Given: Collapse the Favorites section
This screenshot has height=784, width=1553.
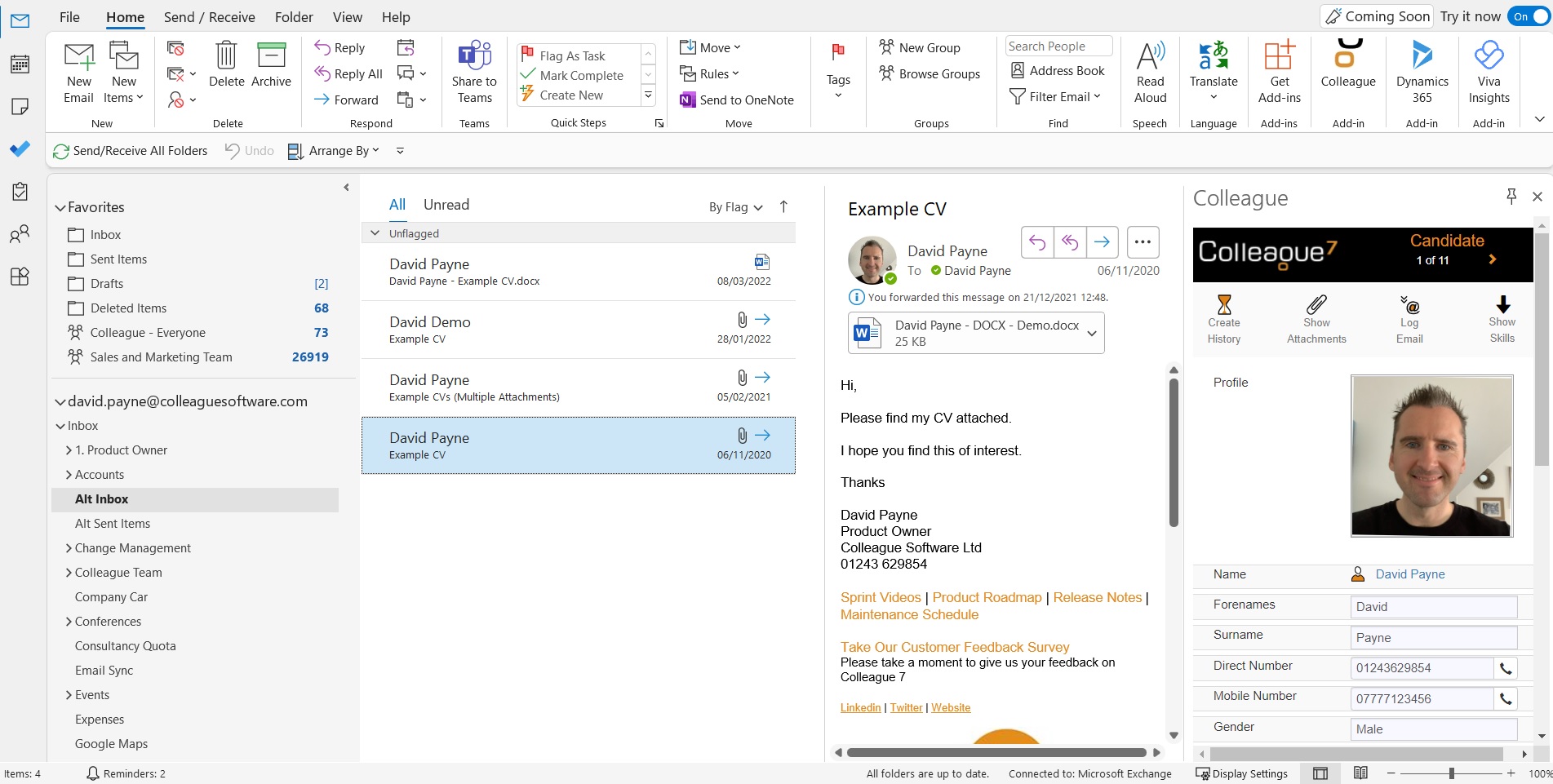Looking at the screenshot, I should tap(60, 208).
